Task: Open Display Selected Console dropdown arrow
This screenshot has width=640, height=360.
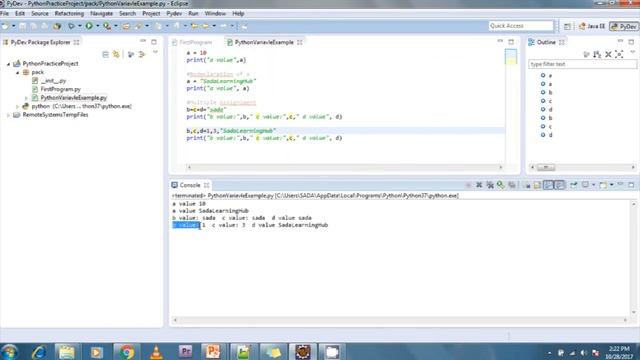Action: click(x=593, y=185)
